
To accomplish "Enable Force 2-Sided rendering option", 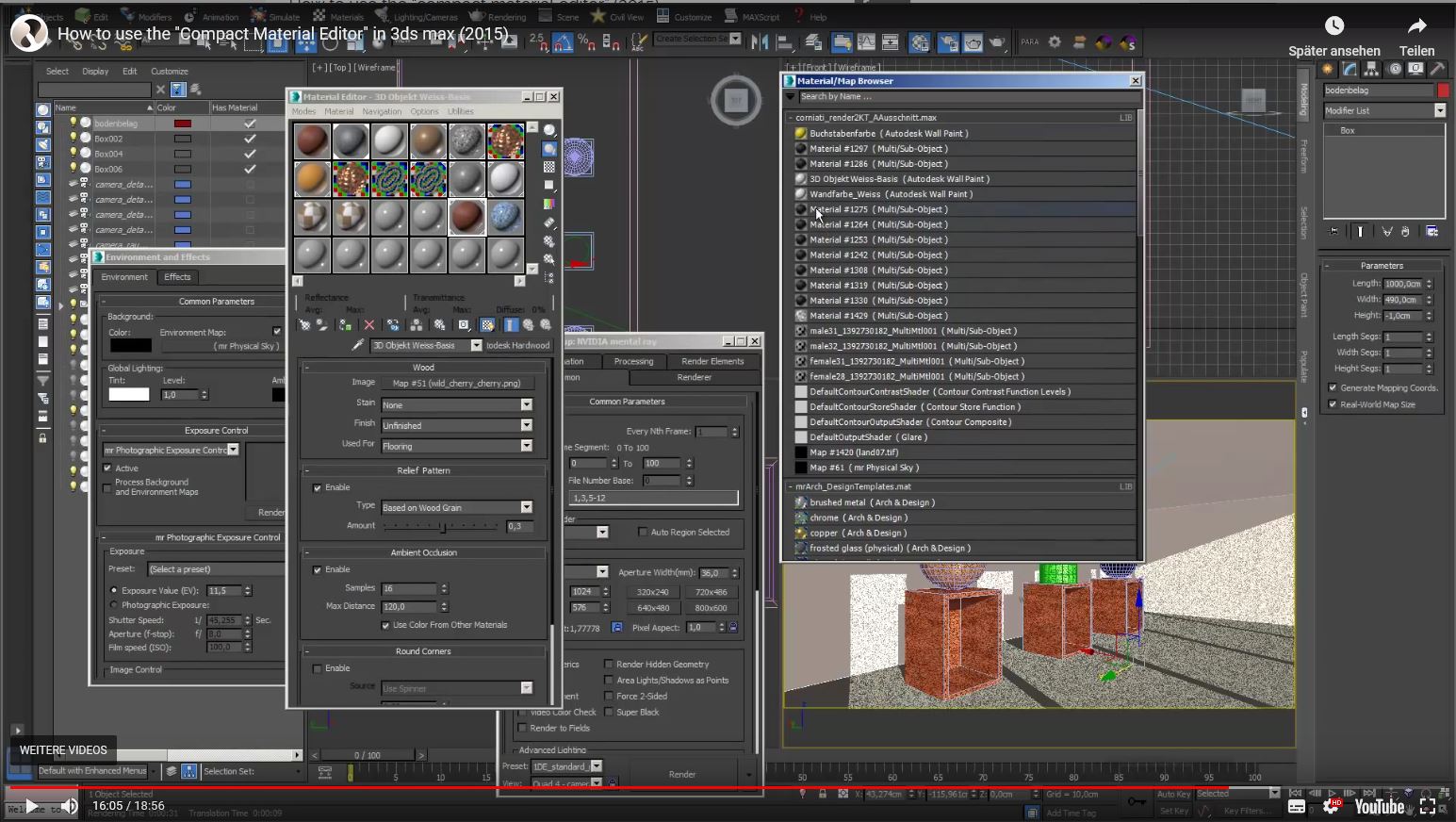I will tap(610, 696).
